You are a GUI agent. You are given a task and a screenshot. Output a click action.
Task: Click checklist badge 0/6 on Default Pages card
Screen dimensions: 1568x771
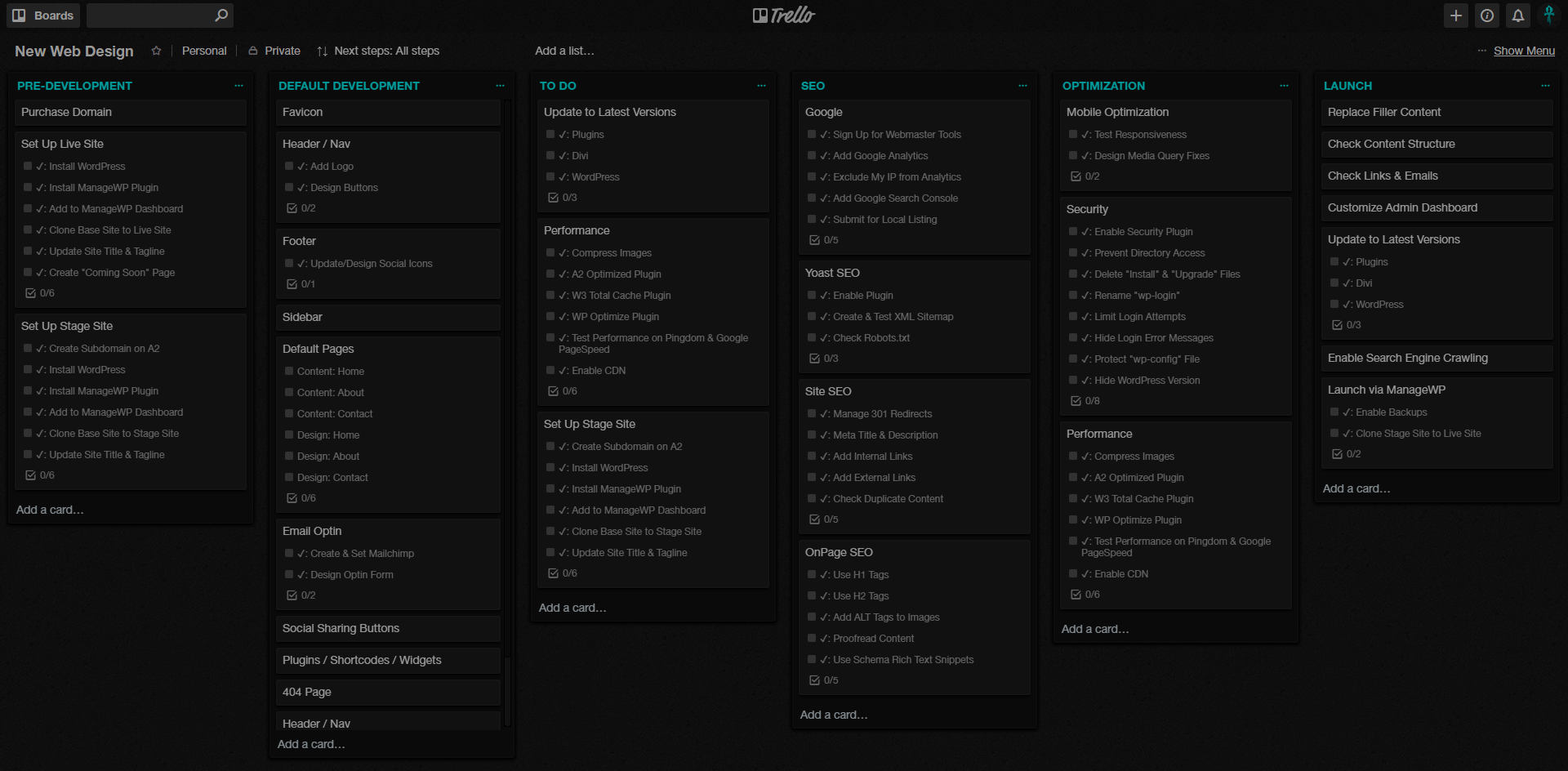coord(301,498)
